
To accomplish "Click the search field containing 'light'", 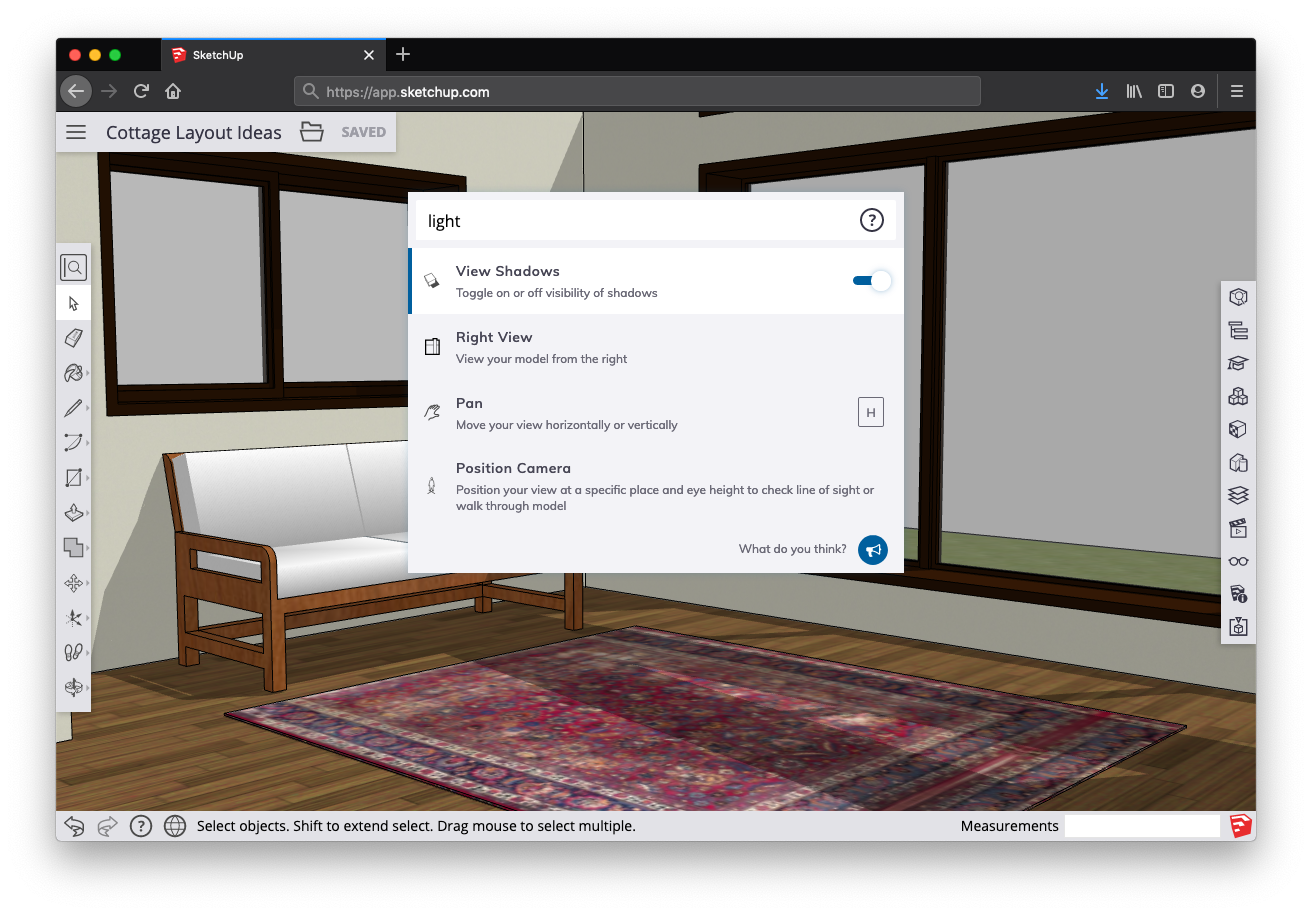I will click(635, 221).
